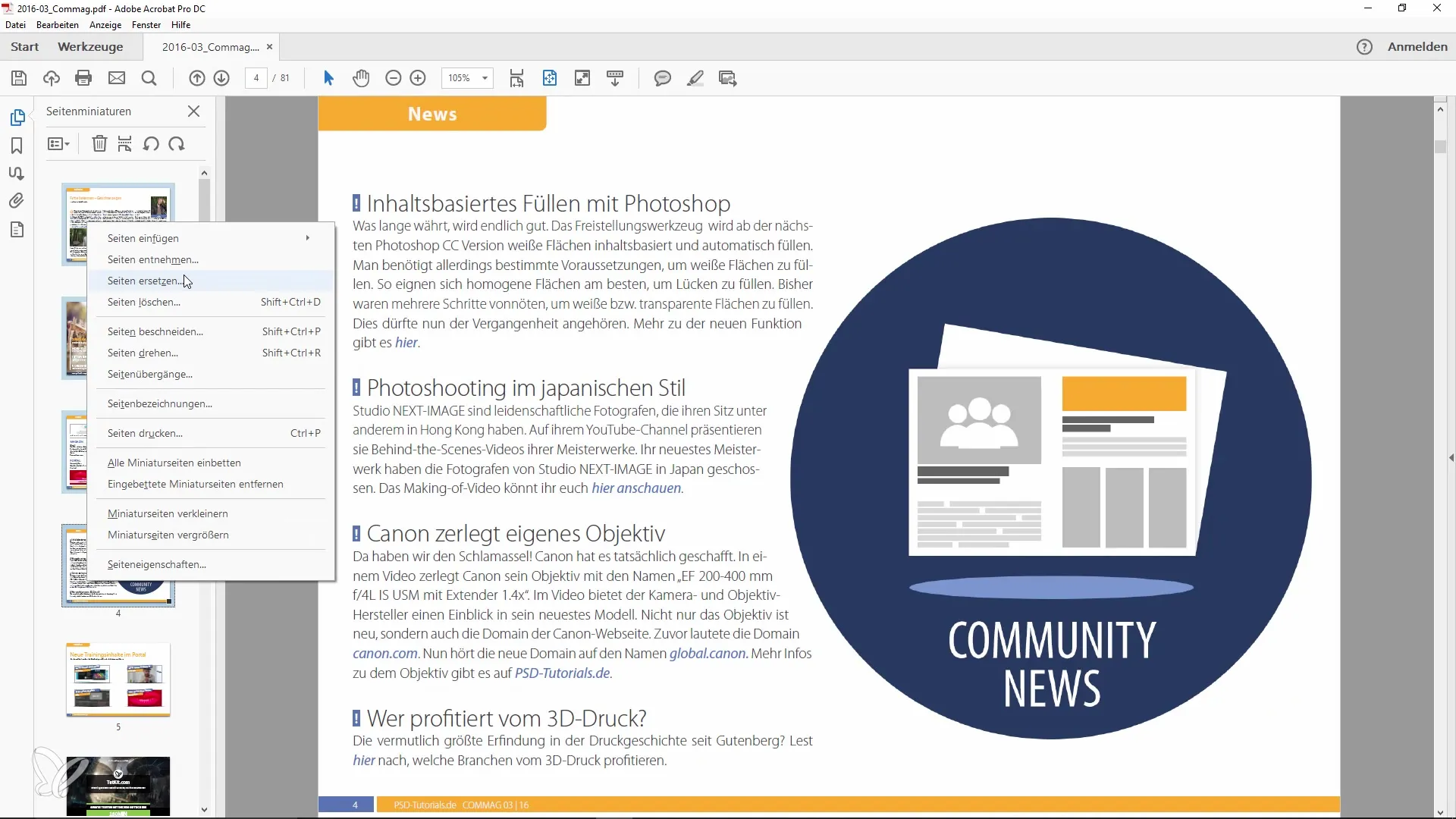Select the Print icon in toolbar
Screen dimensions: 1456x819
pos(83,78)
